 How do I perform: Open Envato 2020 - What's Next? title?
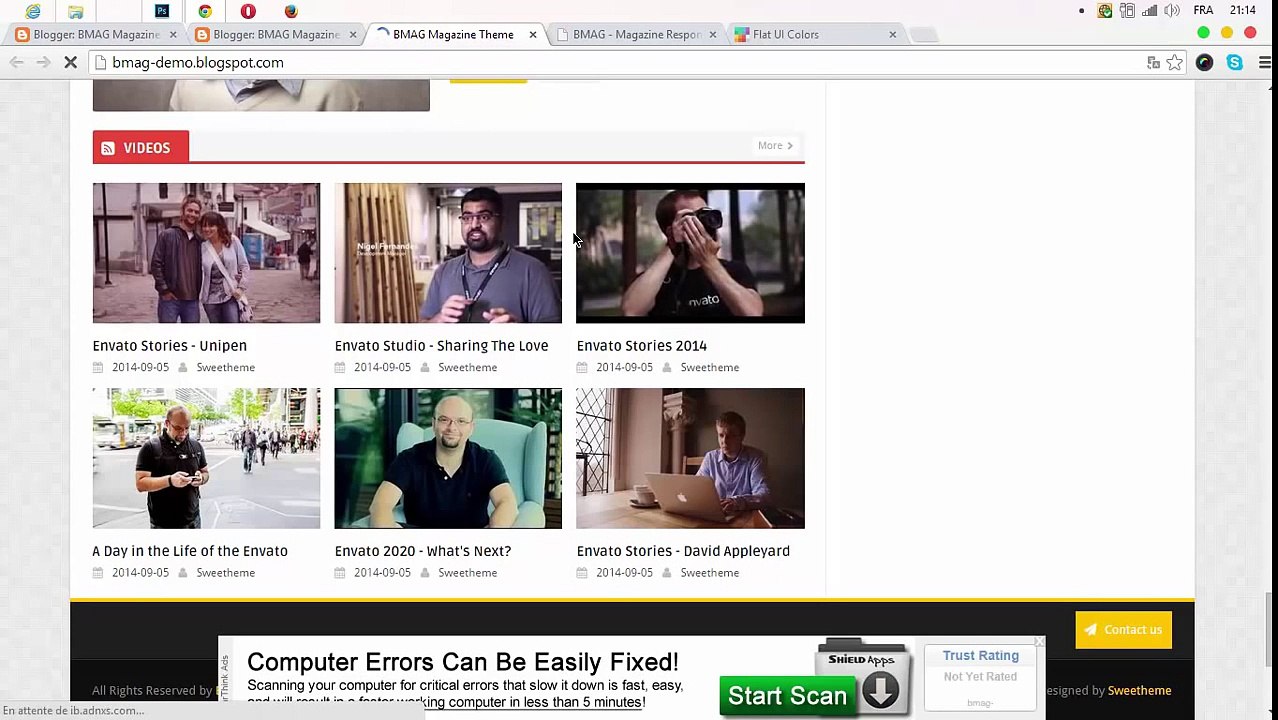click(422, 551)
